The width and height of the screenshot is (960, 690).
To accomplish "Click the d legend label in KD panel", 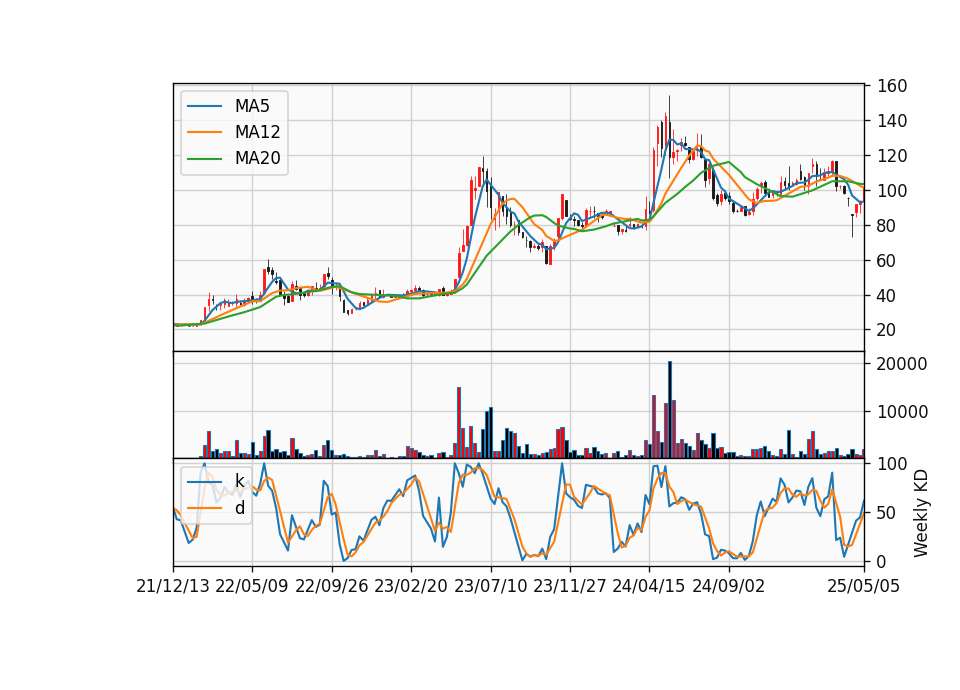I will (x=240, y=508).
